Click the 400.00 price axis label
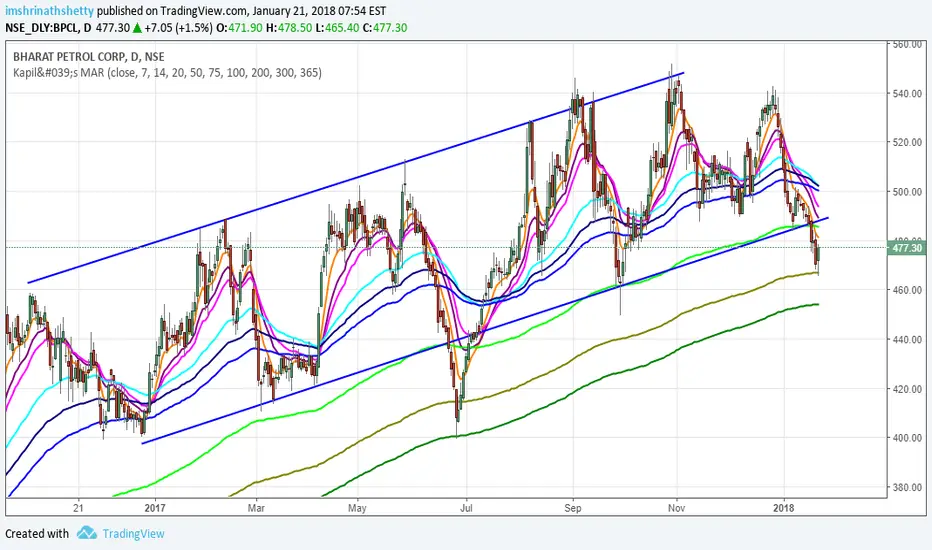This screenshot has width=932, height=550. coord(907,438)
